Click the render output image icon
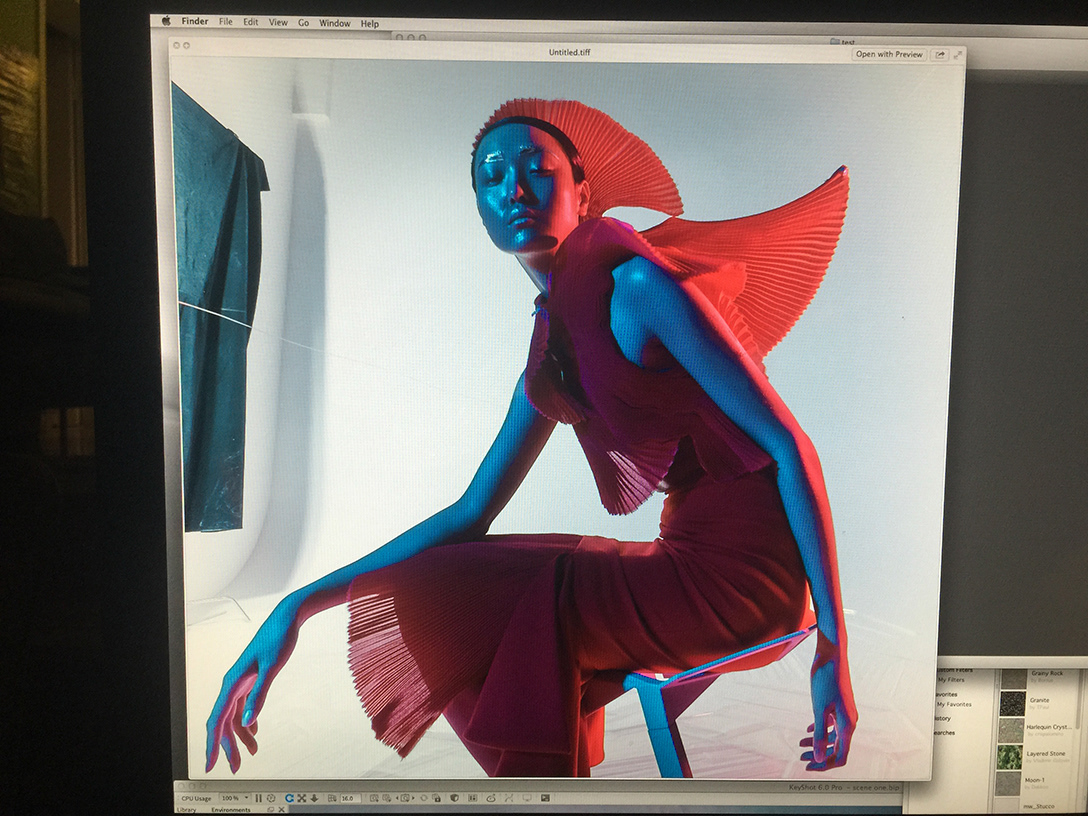The height and width of the screenshot is (816, 1088). click(x=545, y=799)
